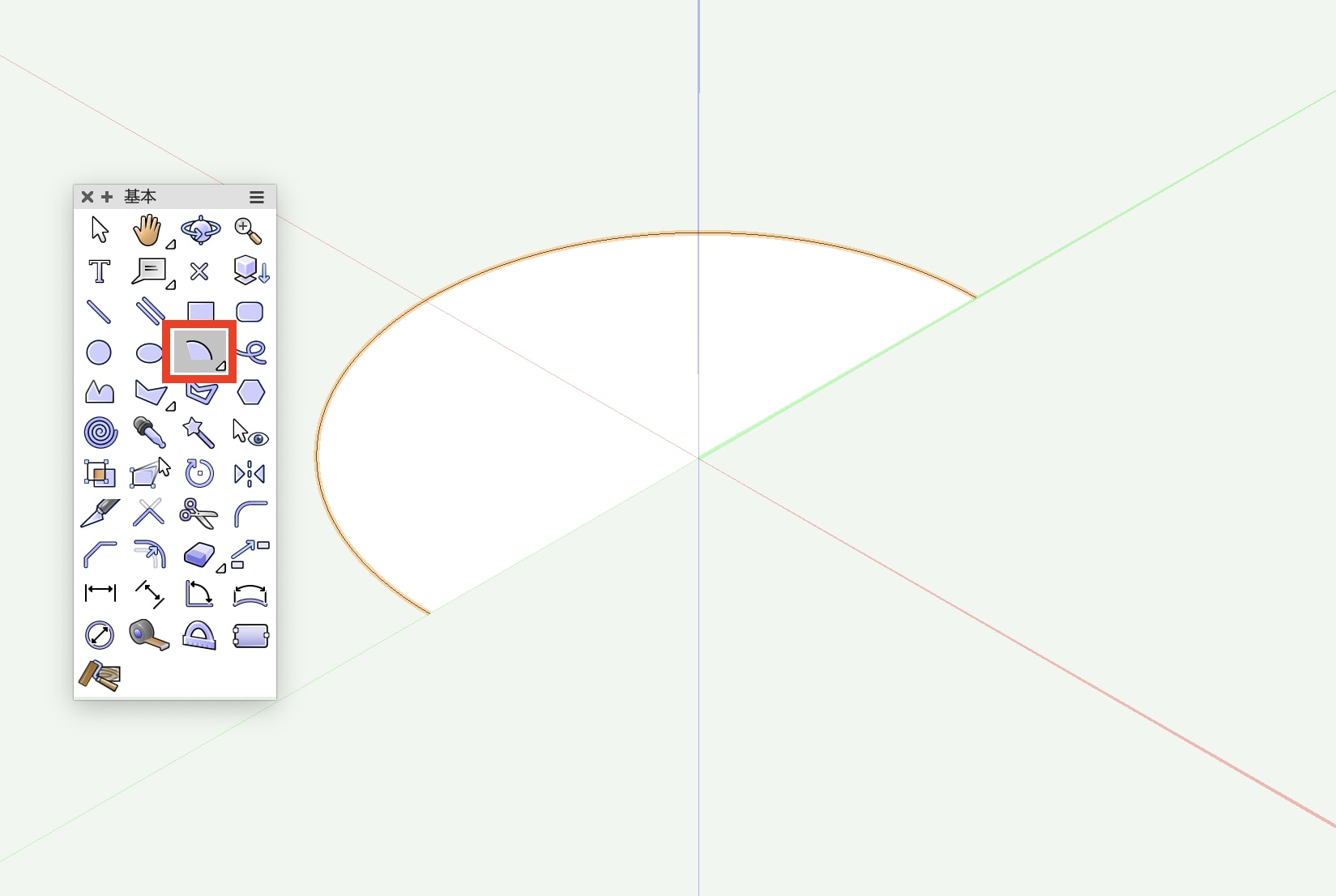1336x896 pixels.
Task: Pick the Double Line tool
Action: tap(151, 311)
